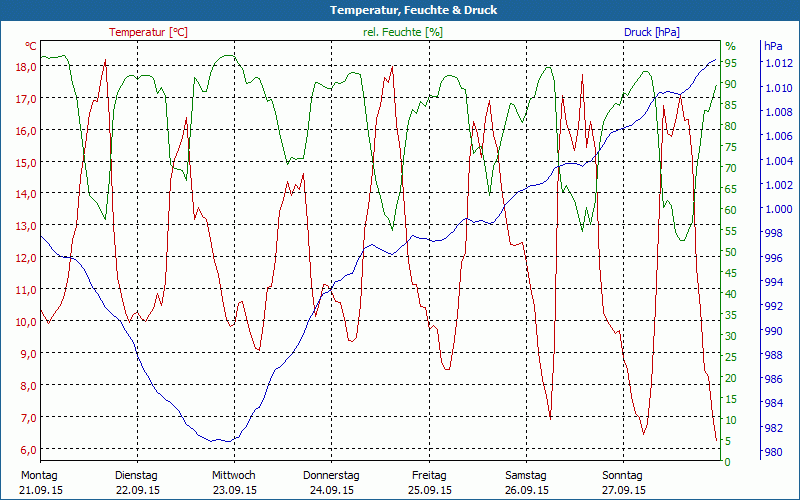This screenshot has height=500, width=800.
Task: Click the '7,0' temperature axis value
Action: (29, 417)
